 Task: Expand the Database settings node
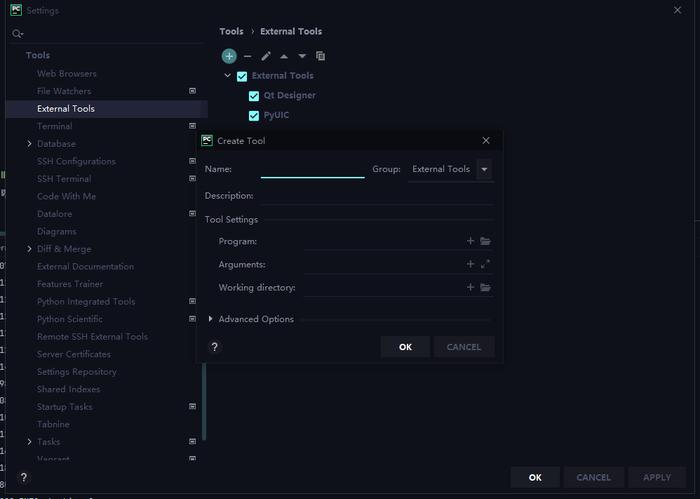pyautogui.click(x=29, y=144)
